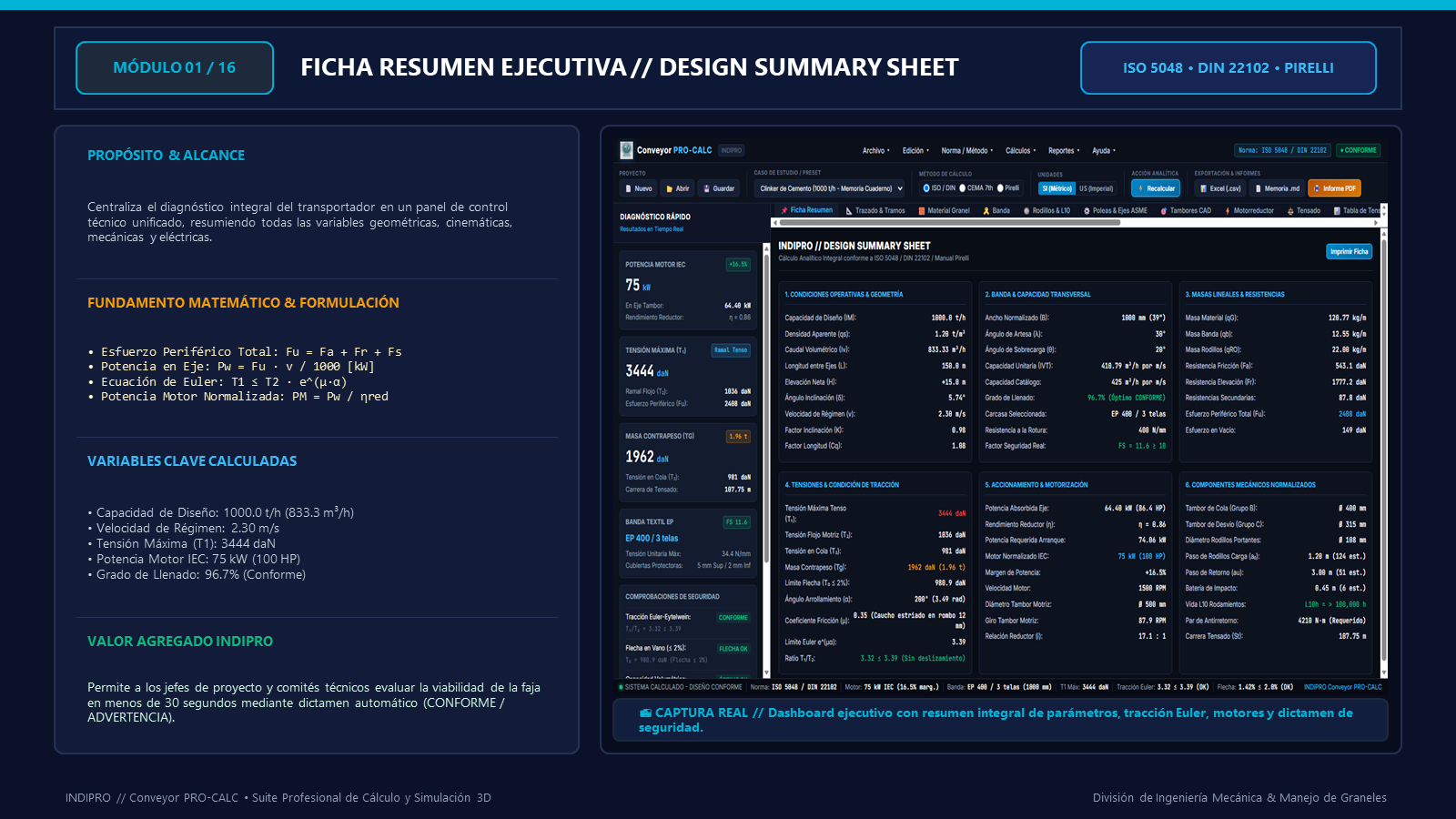Open the Clinker de Cemento preset dropdown
The height and width of the screenshot is (819, 1456).
click(831, 188)
